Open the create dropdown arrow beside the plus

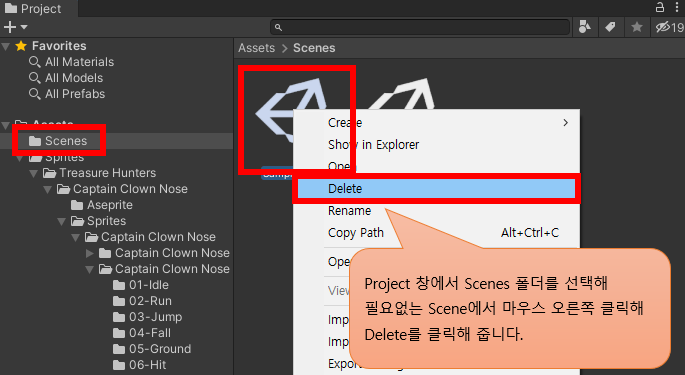(x=24, y=27)
